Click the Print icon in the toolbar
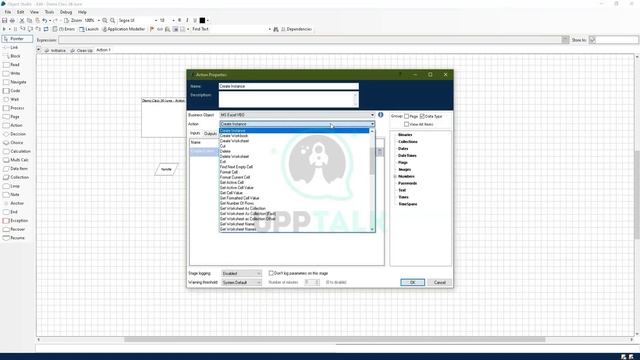Viewport: 640px width, 360px height. click(x=12, y=20)
